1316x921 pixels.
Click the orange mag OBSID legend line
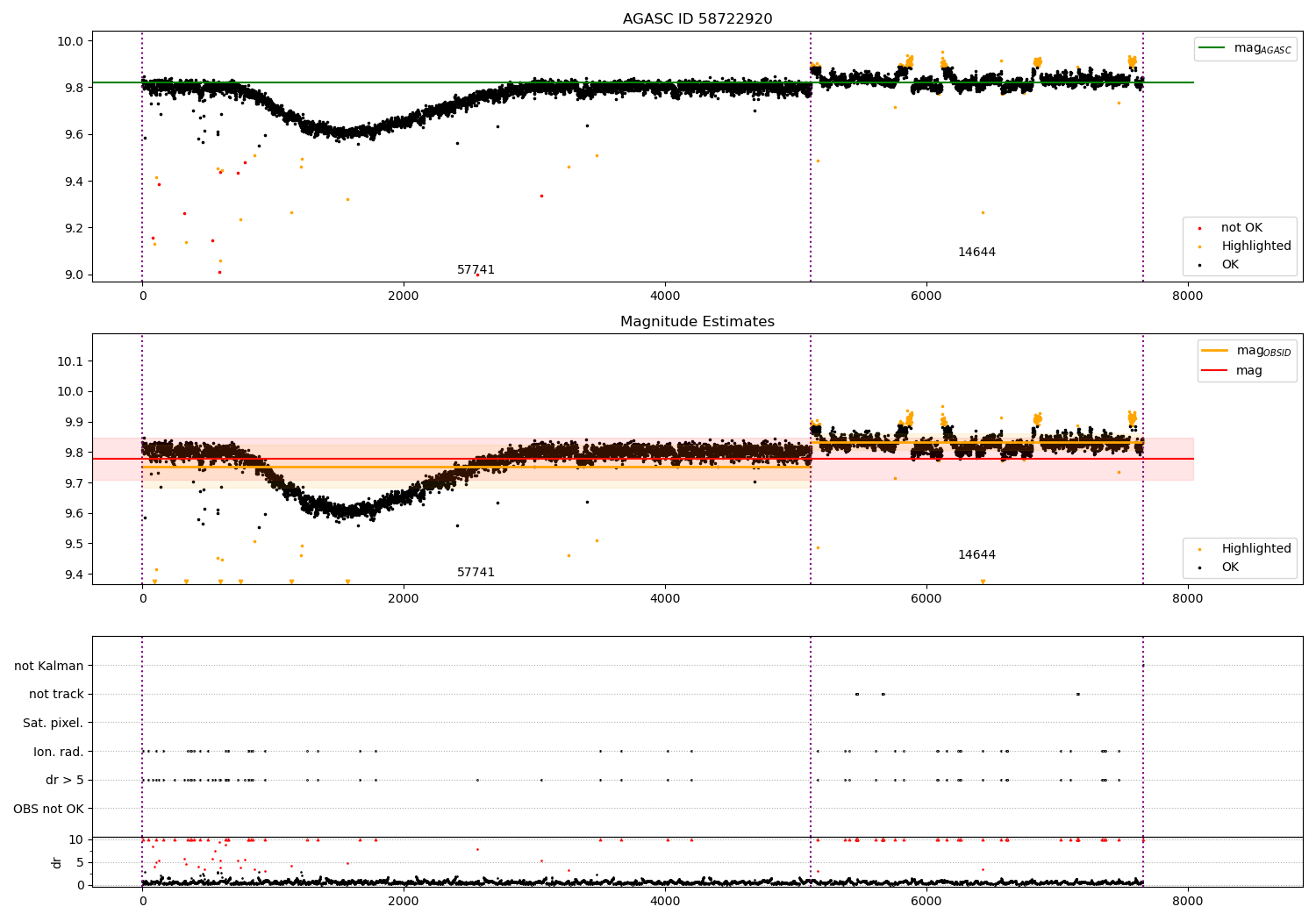point(1215,351)
